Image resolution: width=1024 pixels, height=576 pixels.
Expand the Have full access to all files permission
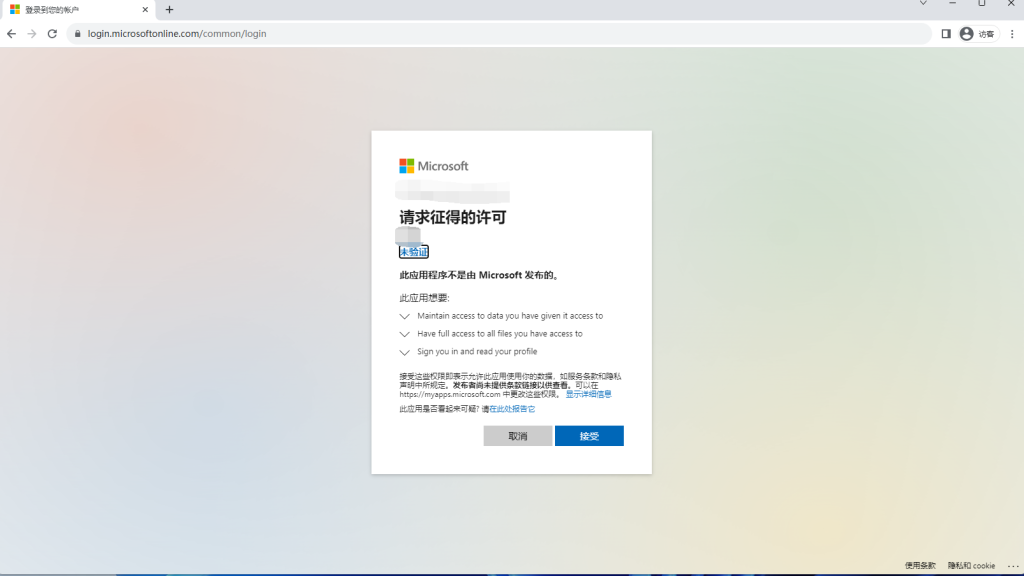405,334
